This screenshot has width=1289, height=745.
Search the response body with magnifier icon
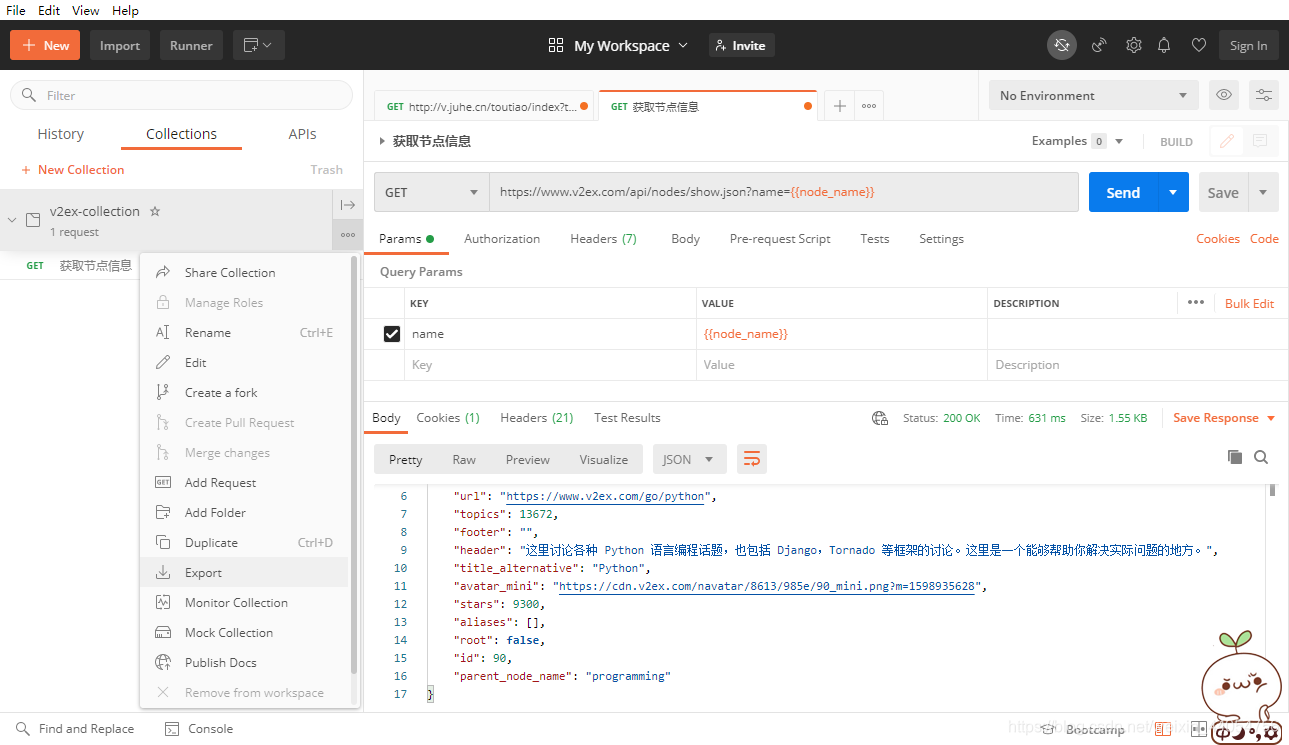[x=1261, y=457]
